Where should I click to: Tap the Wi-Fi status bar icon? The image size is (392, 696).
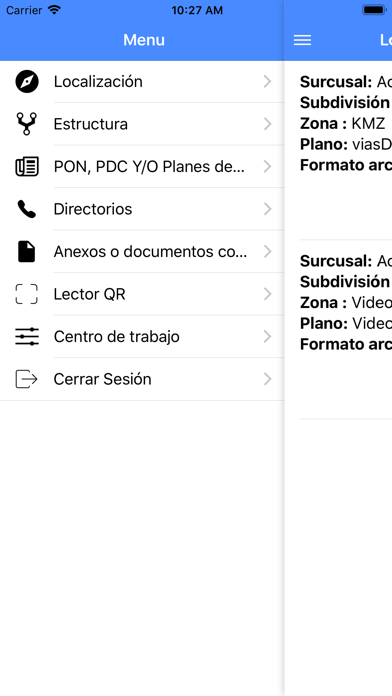(54, 10)
